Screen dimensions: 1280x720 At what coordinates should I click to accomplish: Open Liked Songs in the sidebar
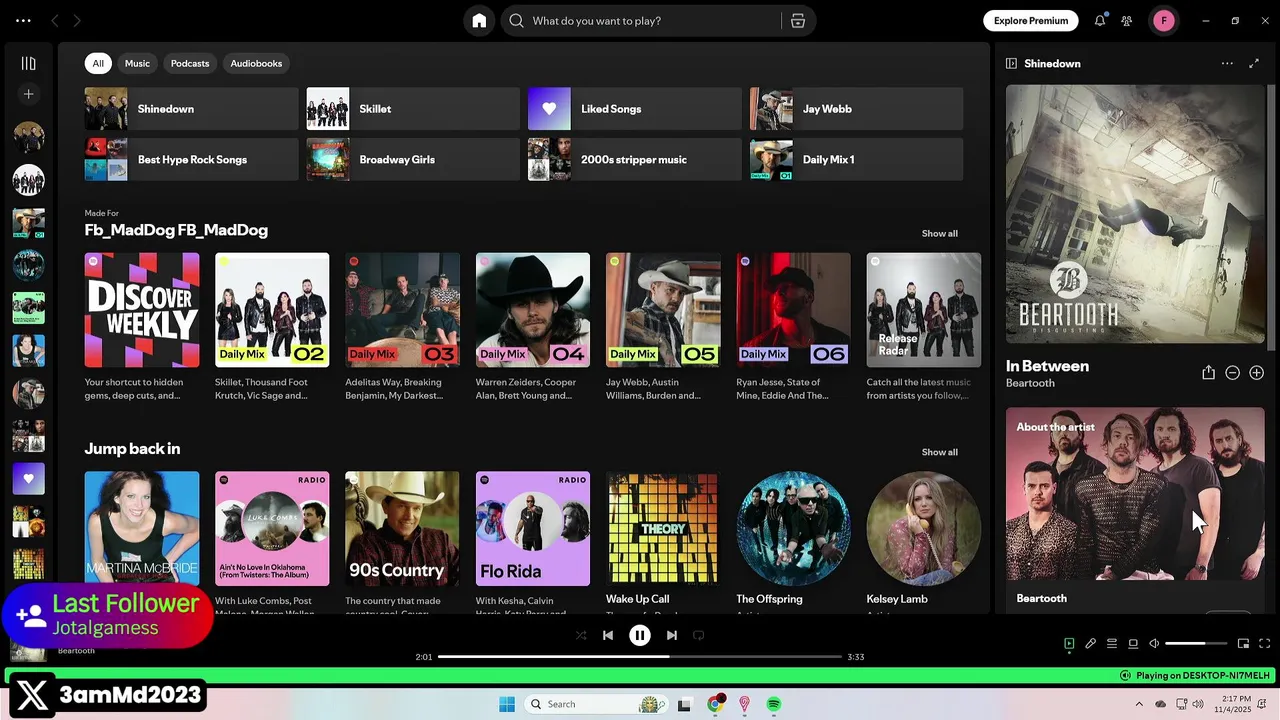28,479
